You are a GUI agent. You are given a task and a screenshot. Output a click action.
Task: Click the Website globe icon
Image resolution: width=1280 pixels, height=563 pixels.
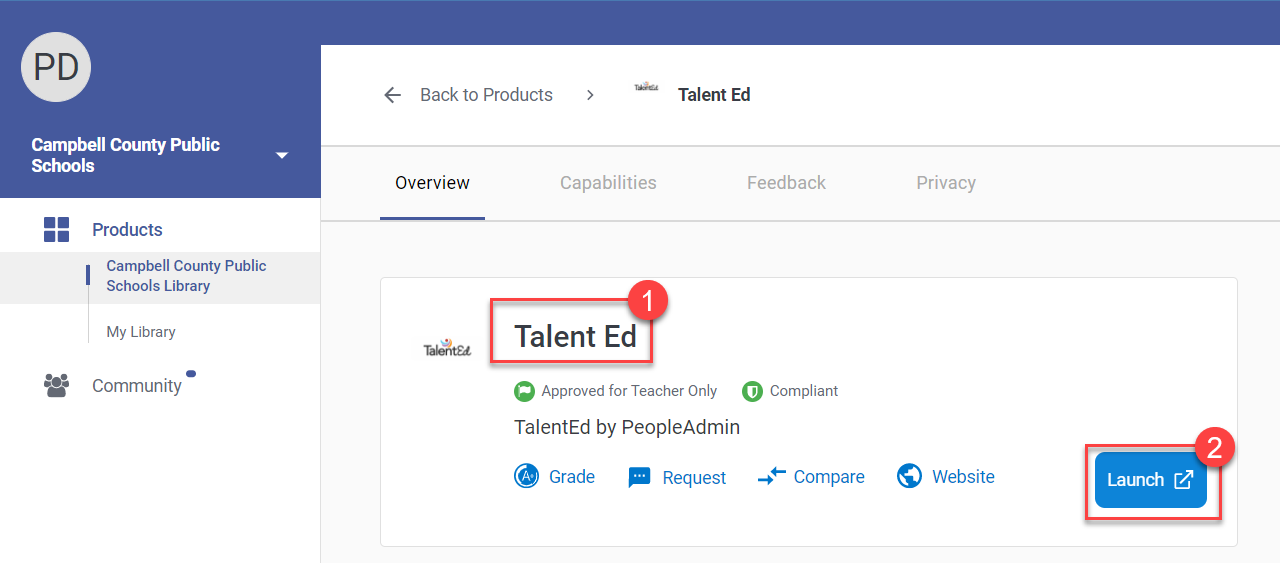[x=909, y=476]
